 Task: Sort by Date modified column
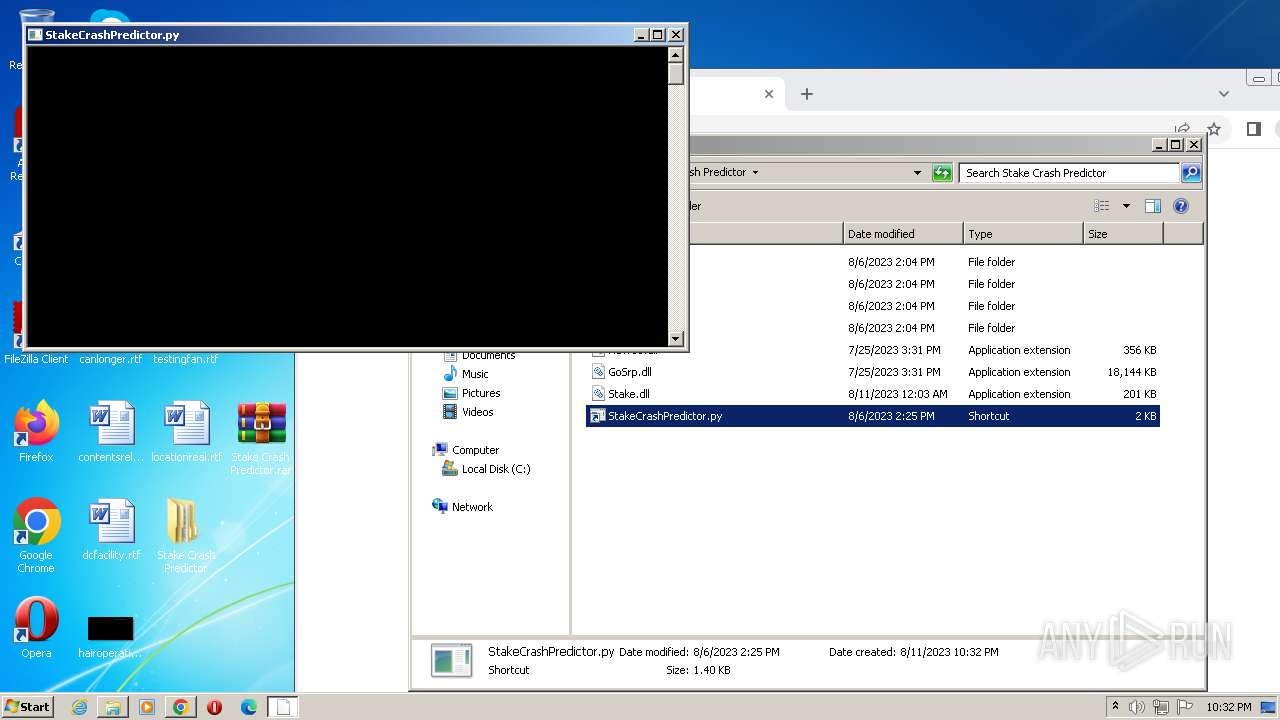coord(903,234)
